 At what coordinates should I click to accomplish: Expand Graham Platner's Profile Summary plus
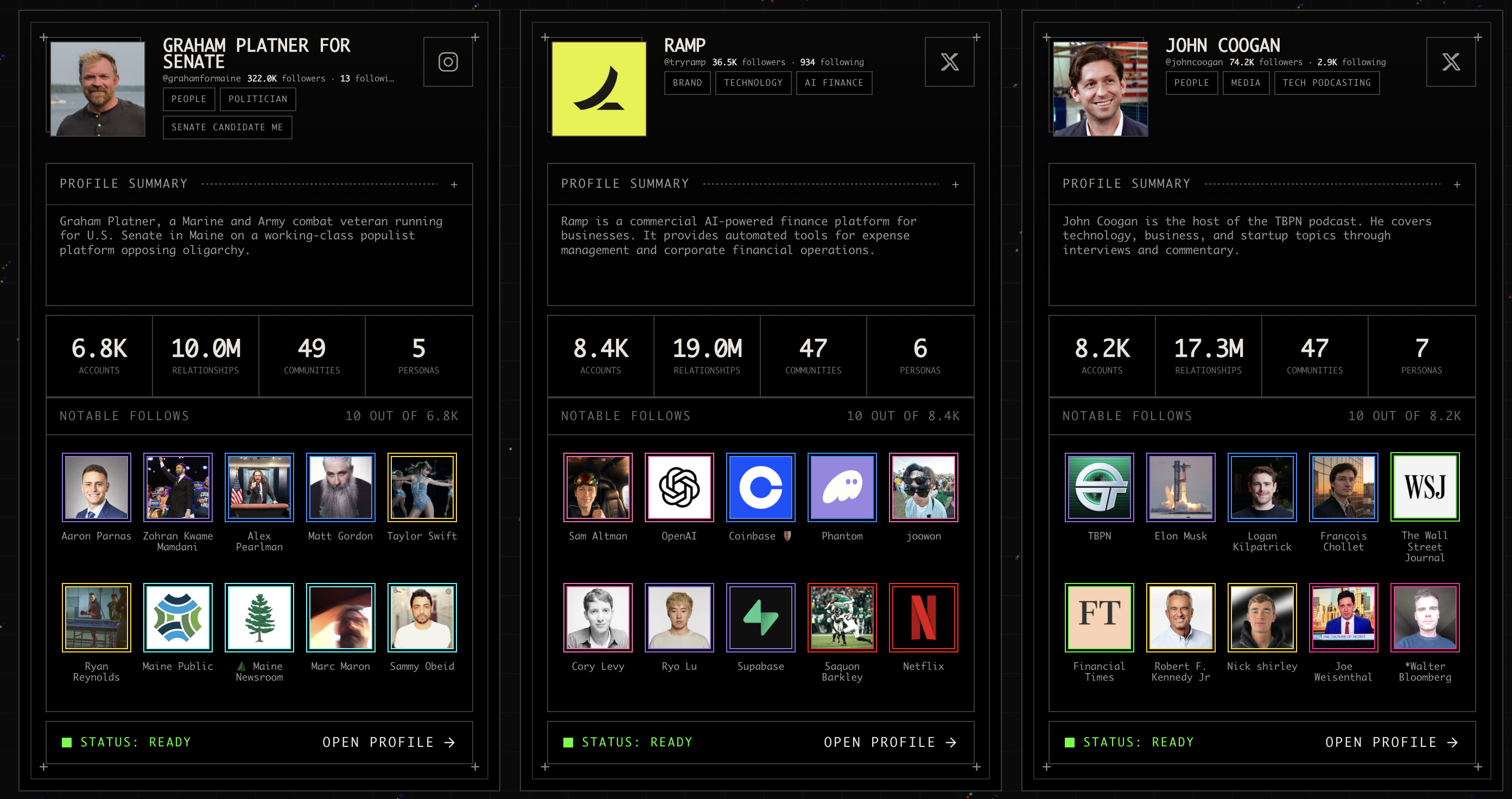454,185
